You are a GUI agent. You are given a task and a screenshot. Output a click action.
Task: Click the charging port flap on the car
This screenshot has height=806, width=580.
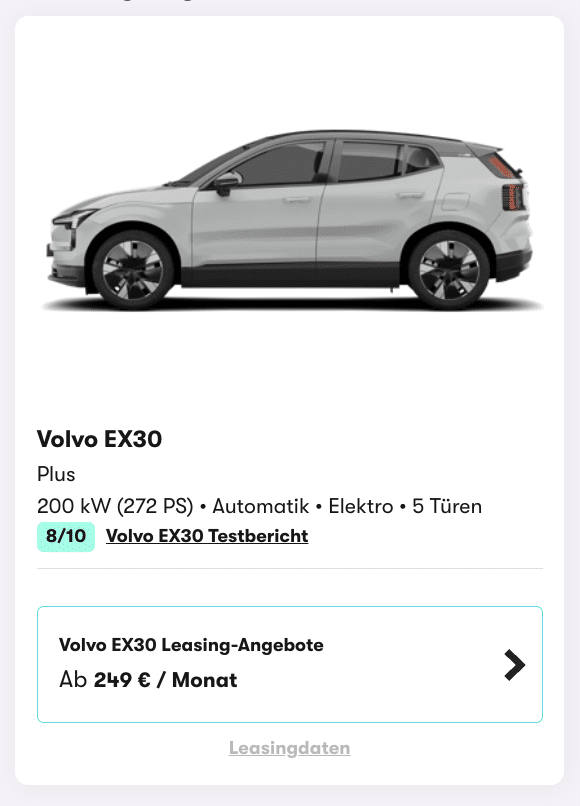point(456,202)
